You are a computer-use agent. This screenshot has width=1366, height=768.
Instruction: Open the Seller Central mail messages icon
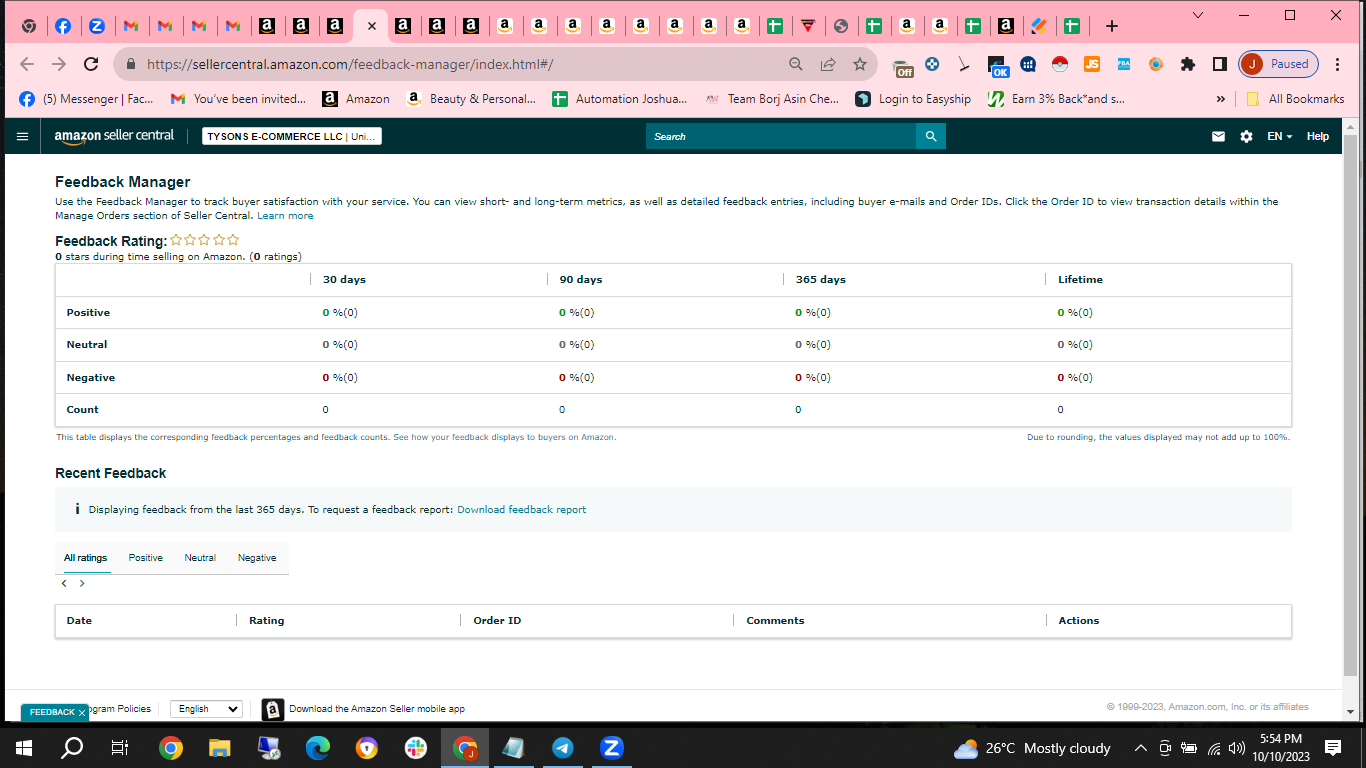click(x=1218, y=136)
